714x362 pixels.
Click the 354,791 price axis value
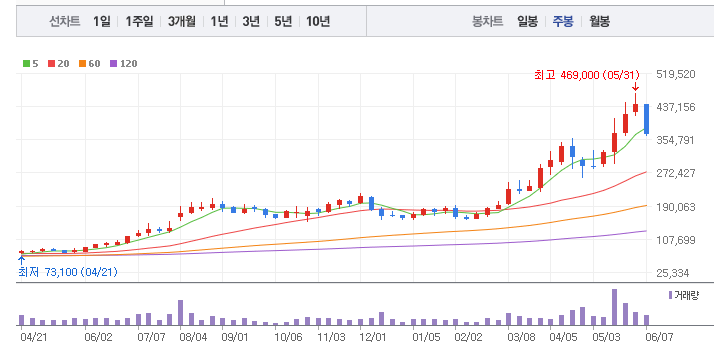(x=676, y=140)
